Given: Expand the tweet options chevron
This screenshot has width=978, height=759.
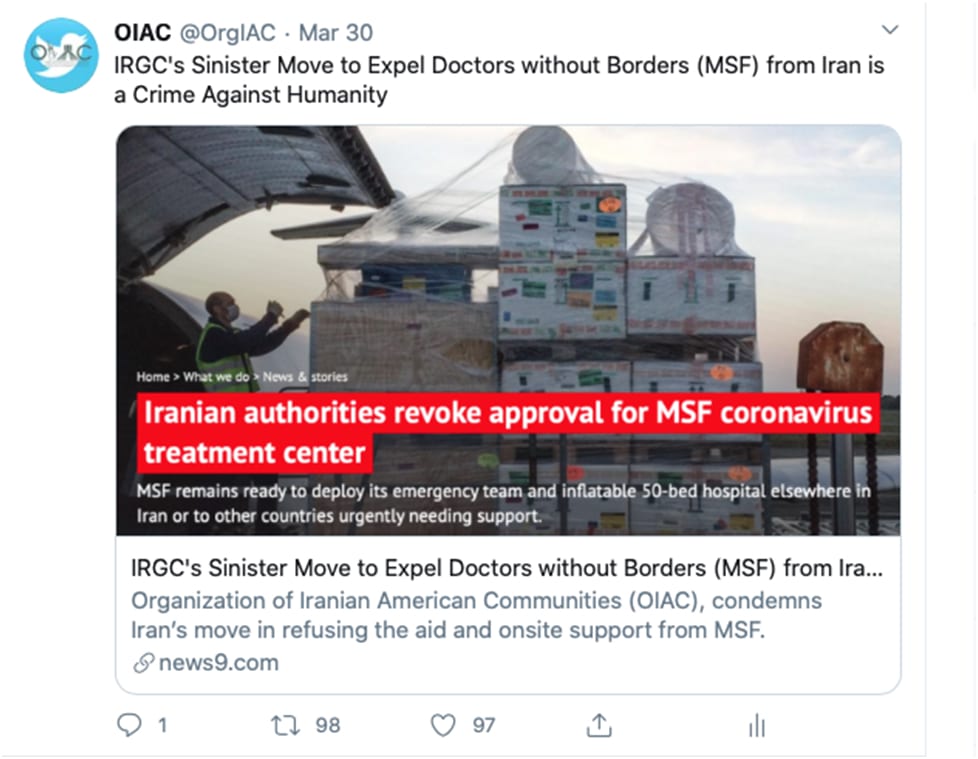Looking at the screenshot, I should point(889,30).
